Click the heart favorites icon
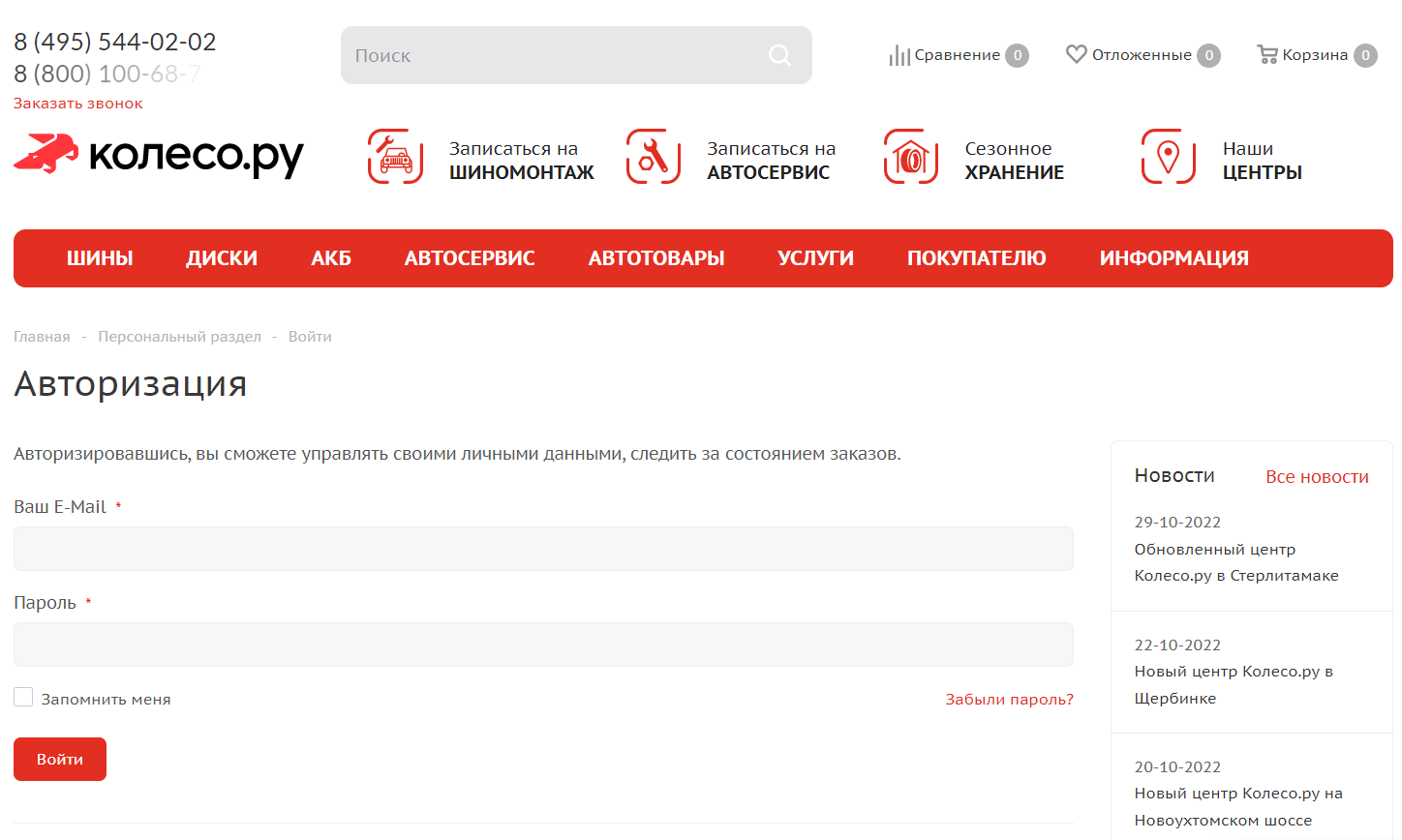Viewport: 1402px width, 840px height. pos(1076,54)
